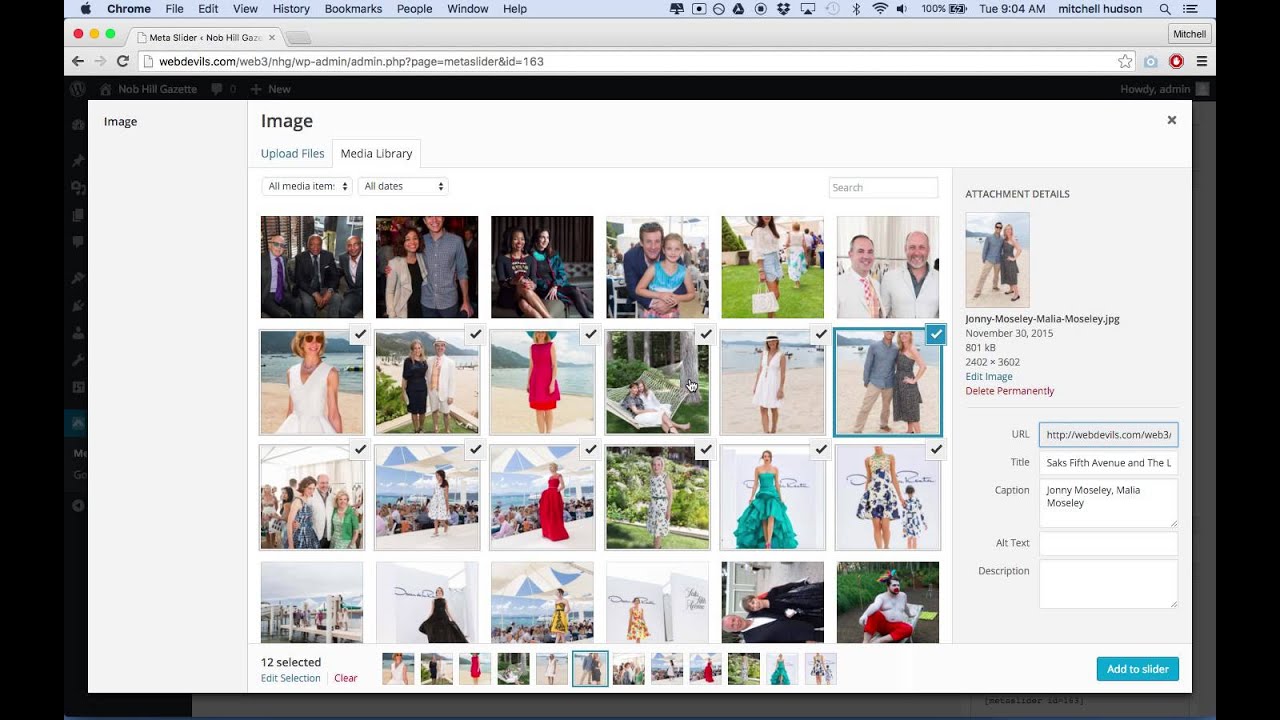Open the History menu
This screenshot has height=720, width=1280.
pos(291,9)
